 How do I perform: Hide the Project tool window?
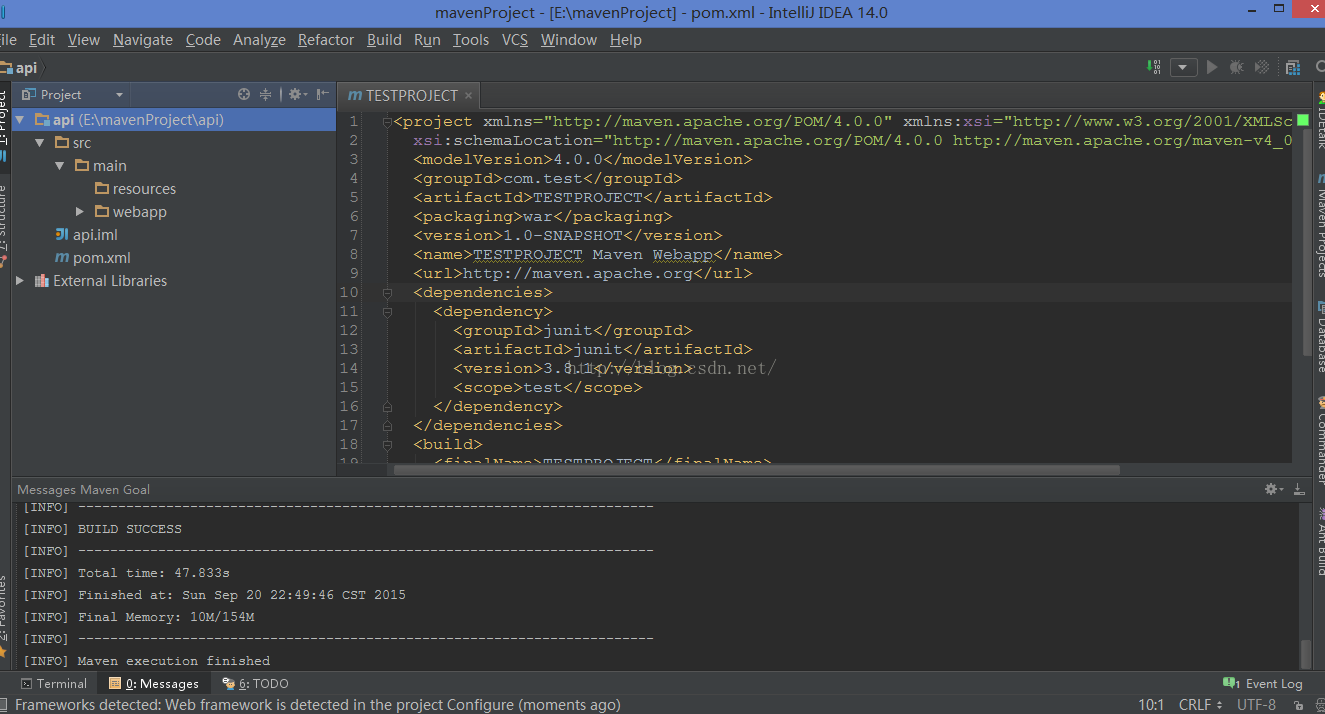point(323,94)
